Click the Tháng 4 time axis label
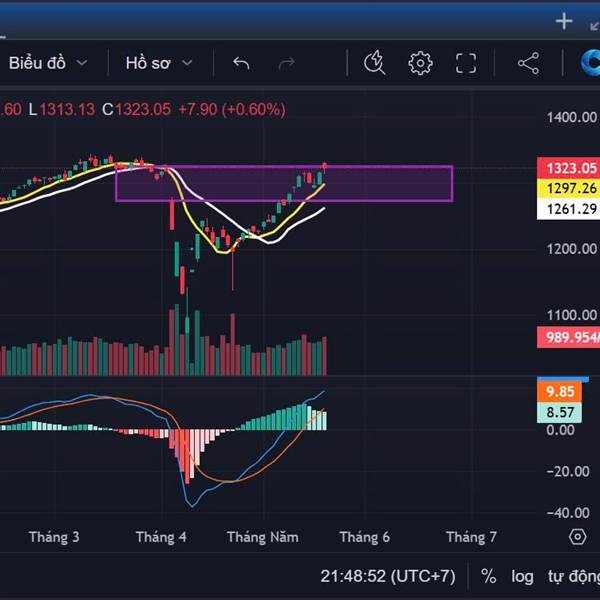The height and width of the screenshot is (600, 600). click(161, 537)
